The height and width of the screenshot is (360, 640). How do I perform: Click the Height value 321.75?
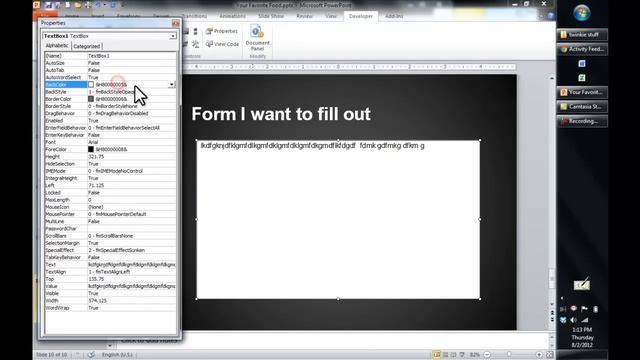tap(96, 157)
